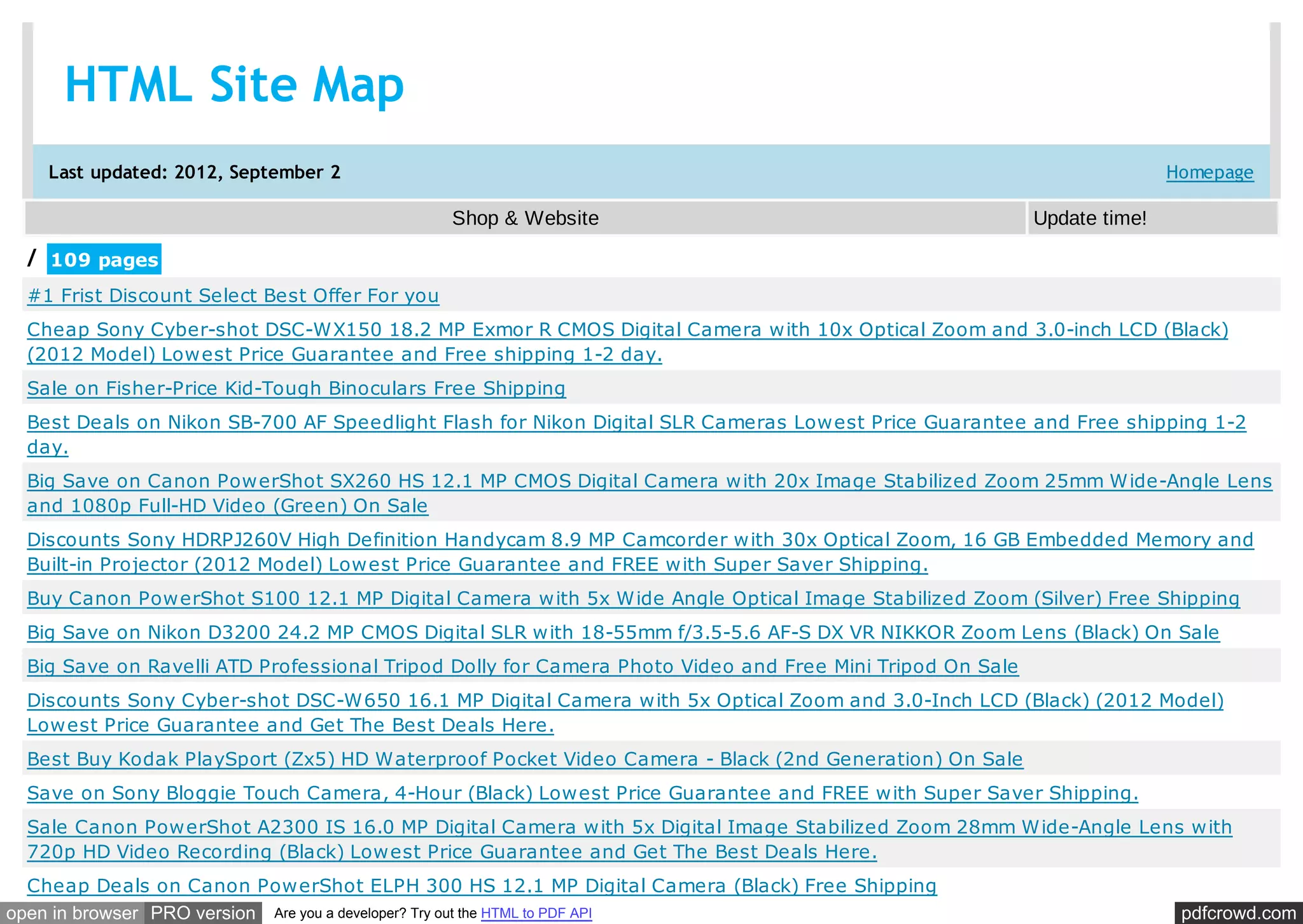
Task: Click the open in browser button
Action: click(72, 913)
